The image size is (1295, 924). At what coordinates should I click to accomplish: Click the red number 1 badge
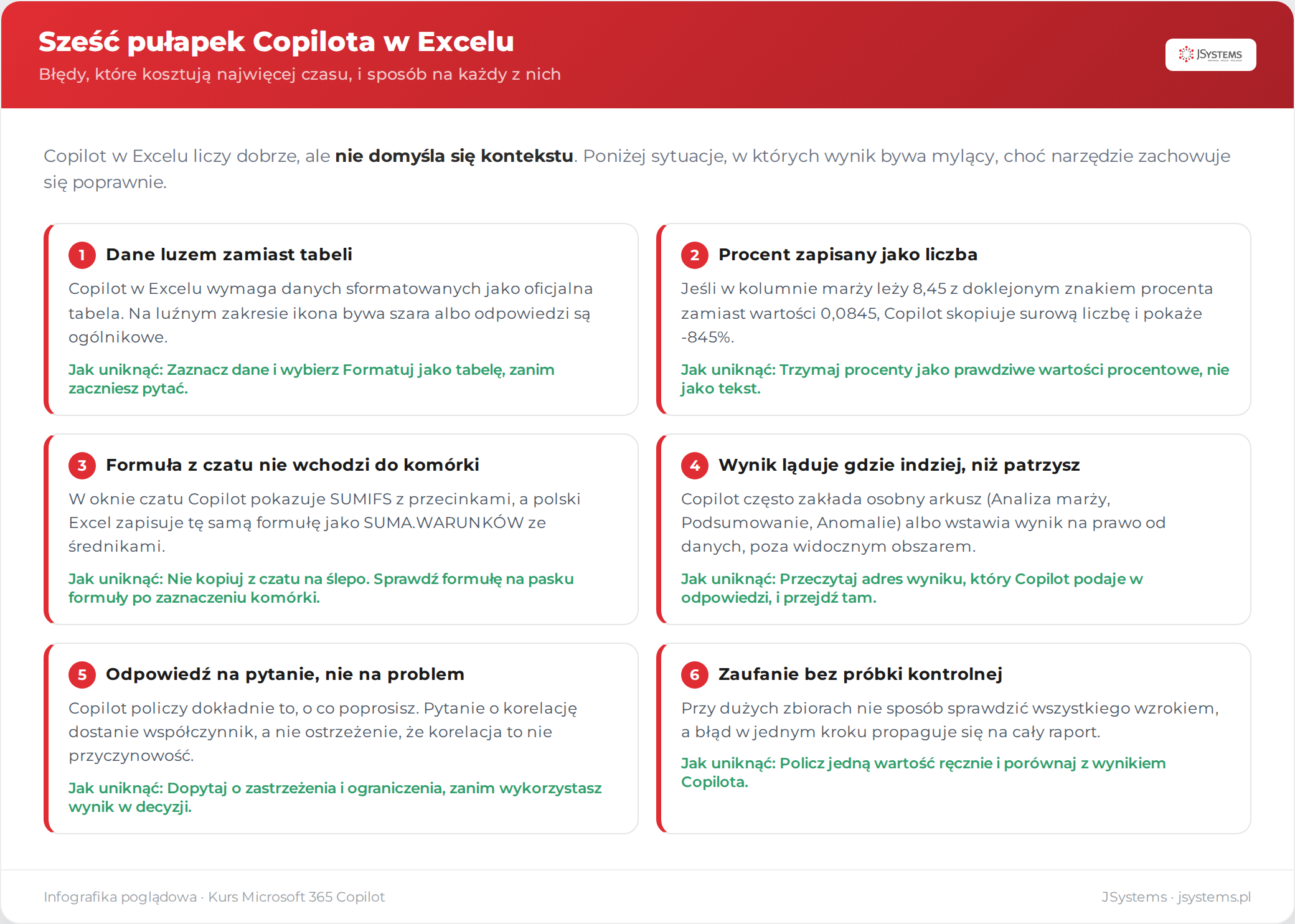(82, 255)
